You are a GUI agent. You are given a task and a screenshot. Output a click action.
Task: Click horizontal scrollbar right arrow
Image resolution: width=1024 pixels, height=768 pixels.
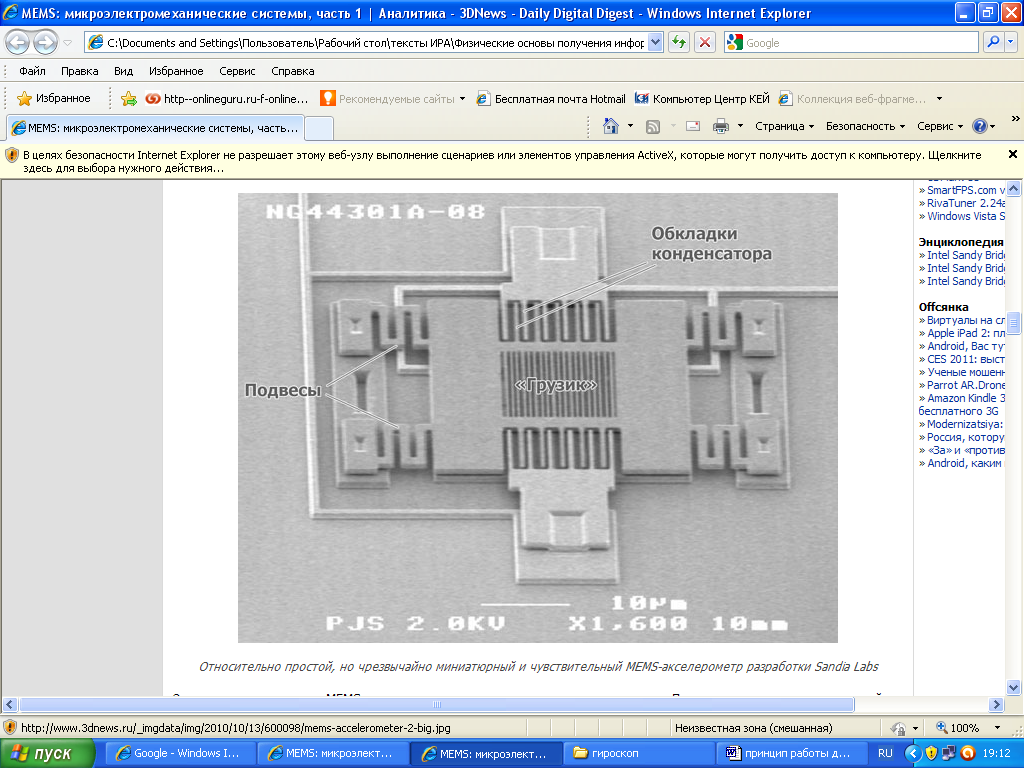tap(996, 705)
